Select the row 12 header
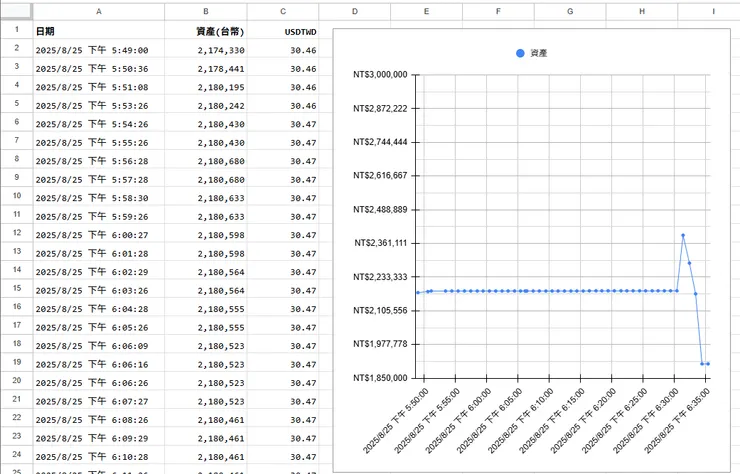The image size is (740, 474). pyautogui.click(x=16, y=234)
